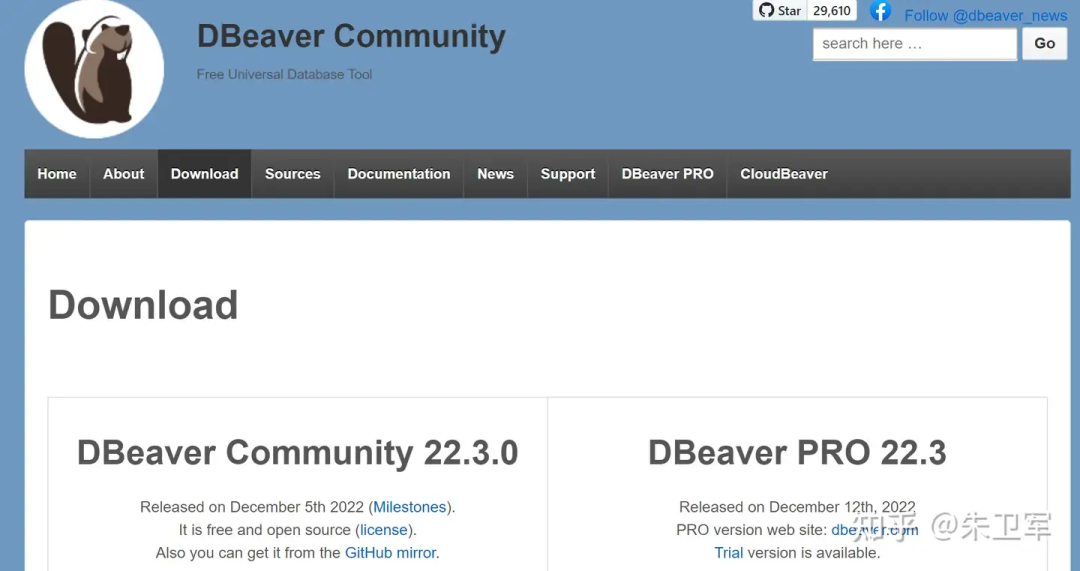Click the 'DBeaver Community 22.3.0' heading
1080x571 pixels.
click(x=298, y=453)
